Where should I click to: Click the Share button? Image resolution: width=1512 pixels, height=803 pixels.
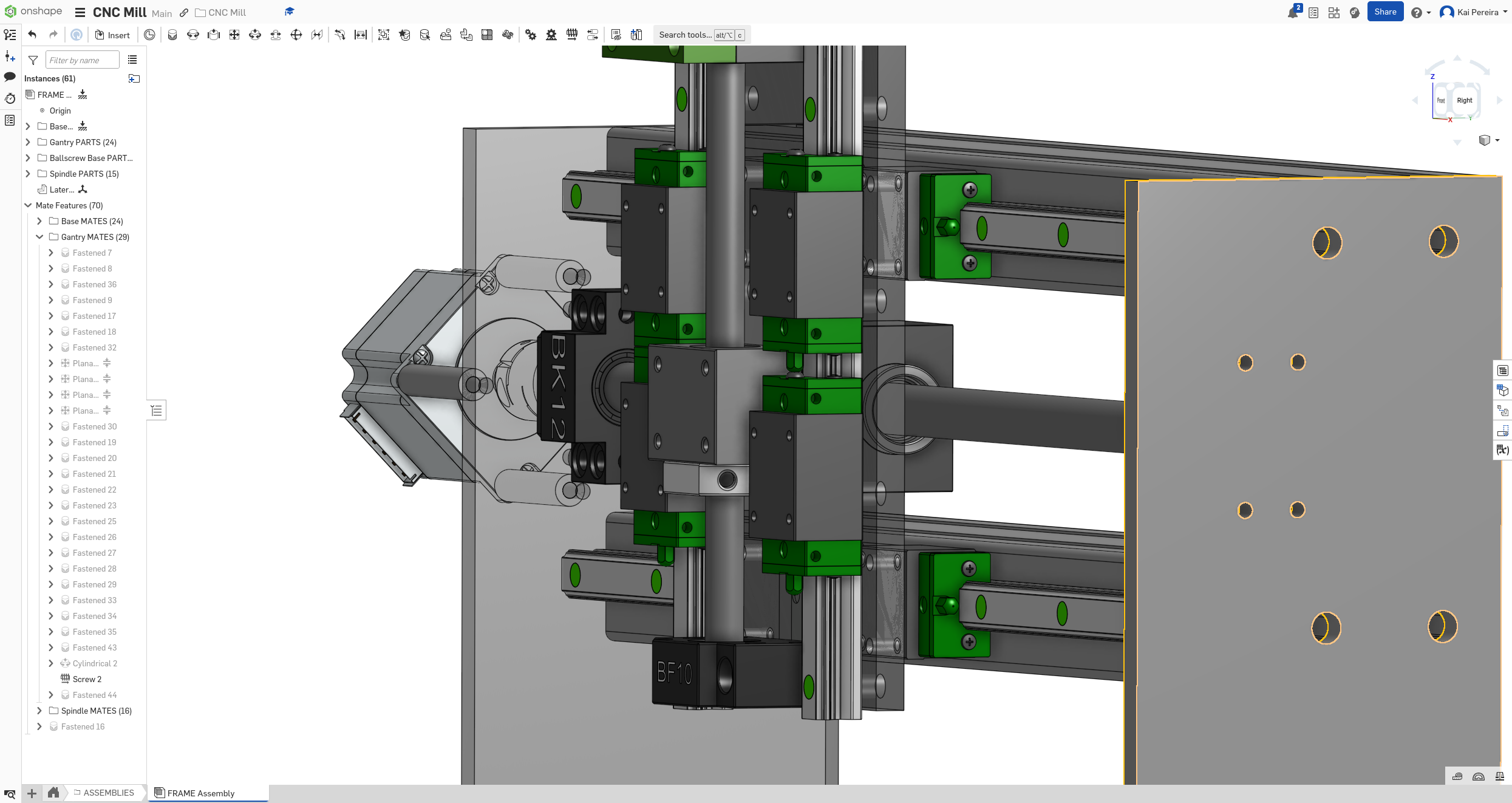pos(1385,12)
